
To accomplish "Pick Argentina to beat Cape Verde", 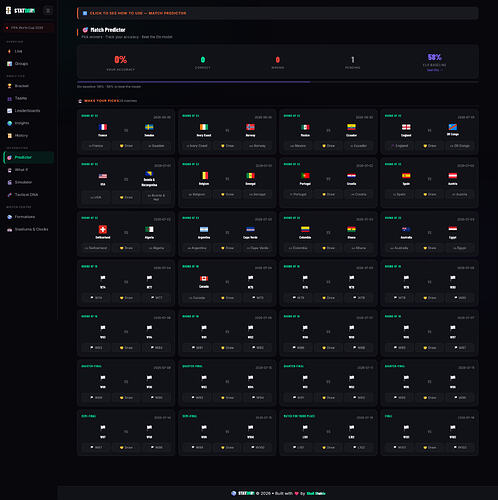I will point(197,248).
